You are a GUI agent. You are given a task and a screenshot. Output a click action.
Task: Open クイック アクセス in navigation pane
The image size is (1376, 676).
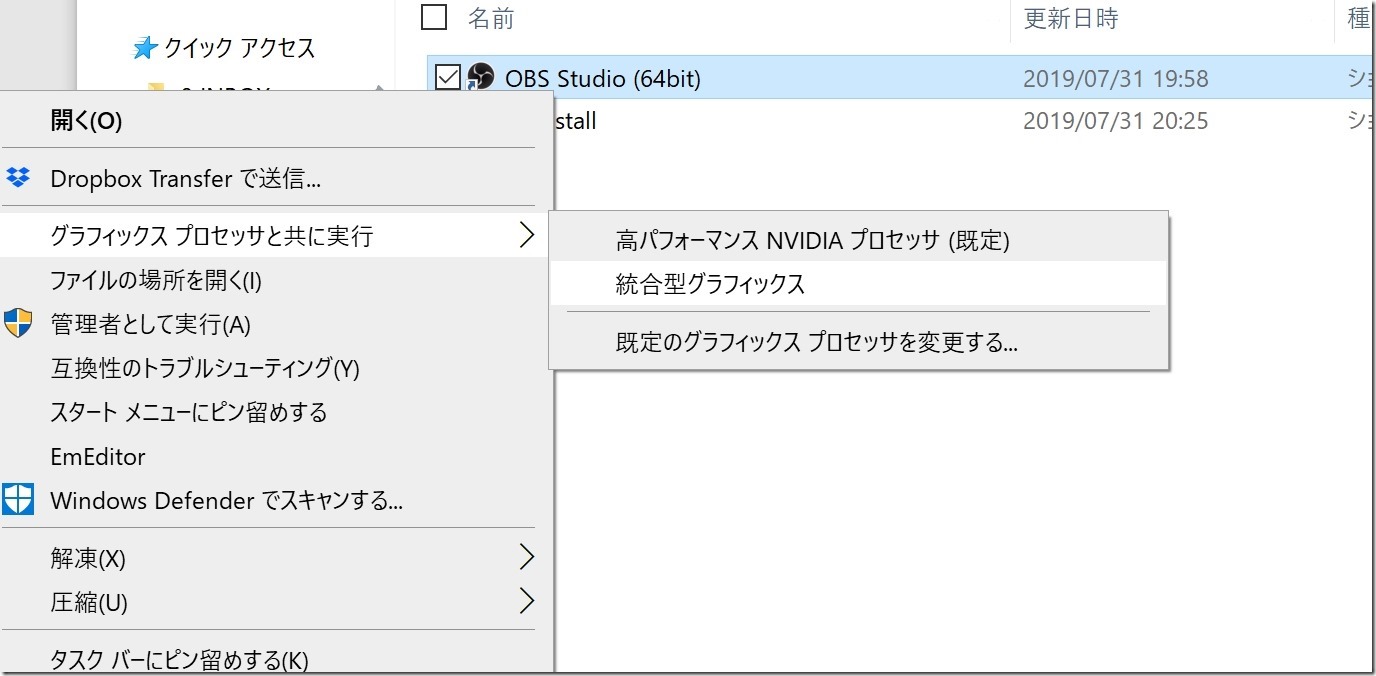click(x=239, y=47)
